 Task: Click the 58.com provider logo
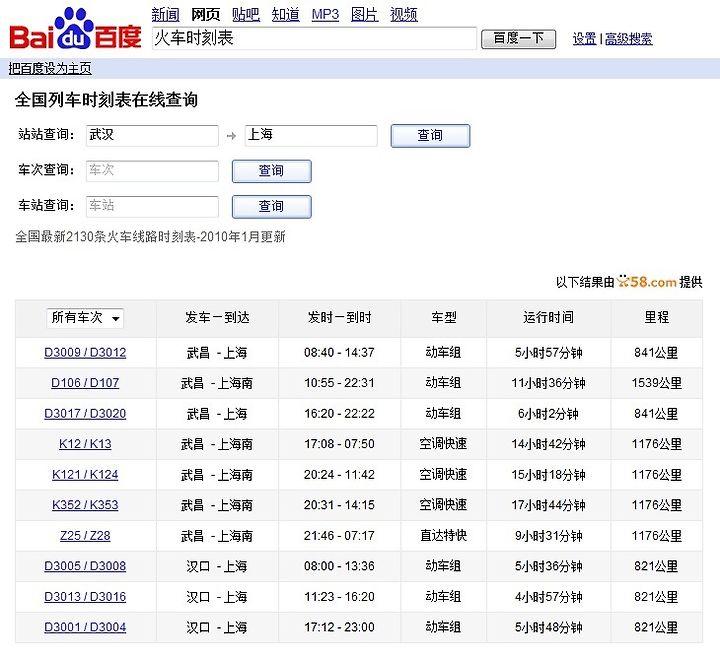[x=647, y=281]
